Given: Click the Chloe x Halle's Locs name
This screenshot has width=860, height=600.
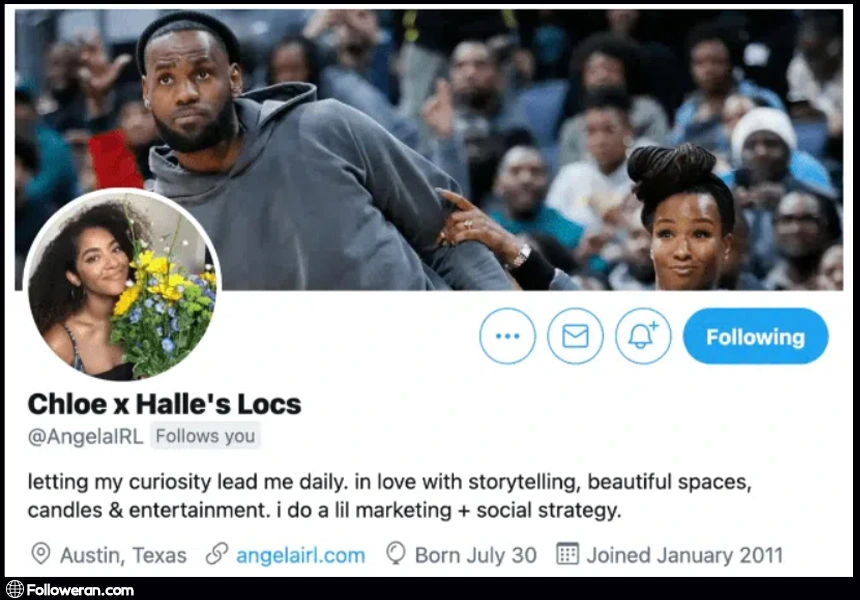Looking at the screenshot, I should pyautogui.click(x=165, y=404).
